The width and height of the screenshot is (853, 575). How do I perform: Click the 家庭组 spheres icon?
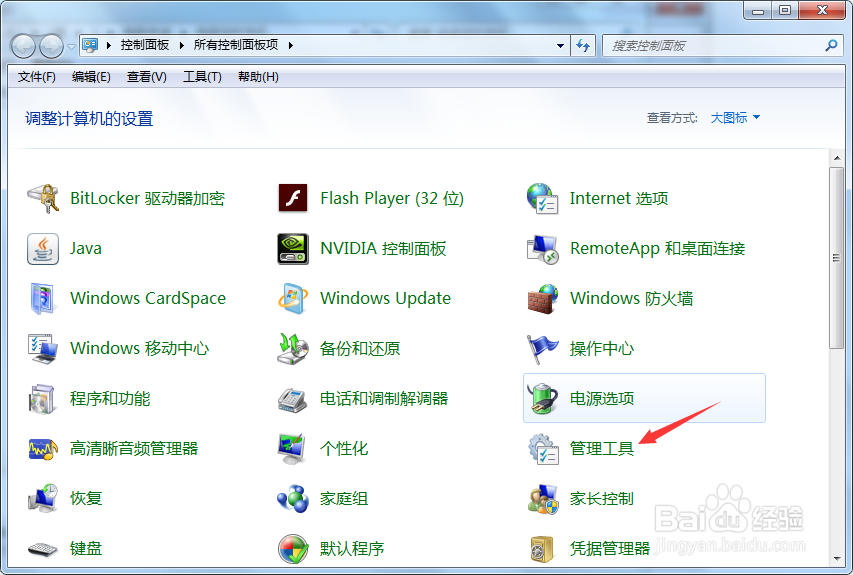click(x=293, y=499)
